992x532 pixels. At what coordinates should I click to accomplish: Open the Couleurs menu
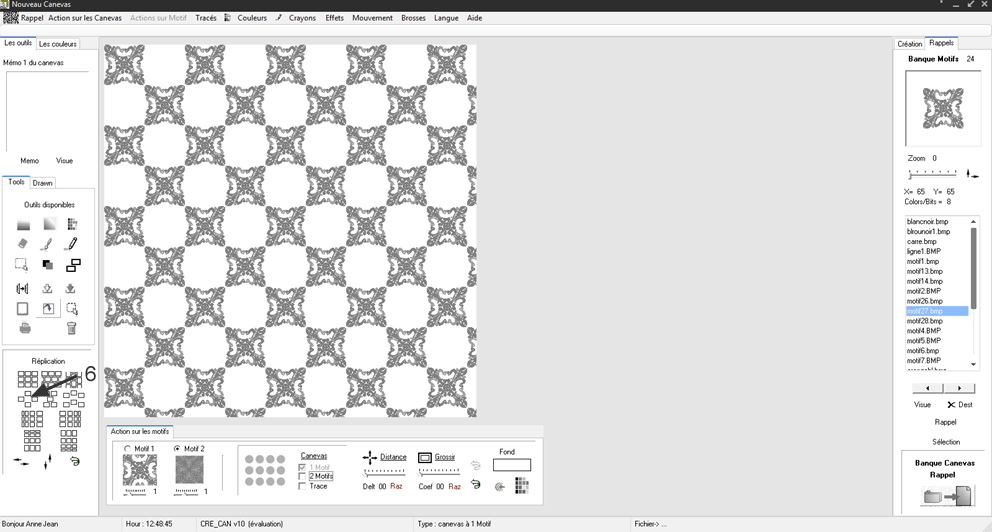[x=251, y=18]
